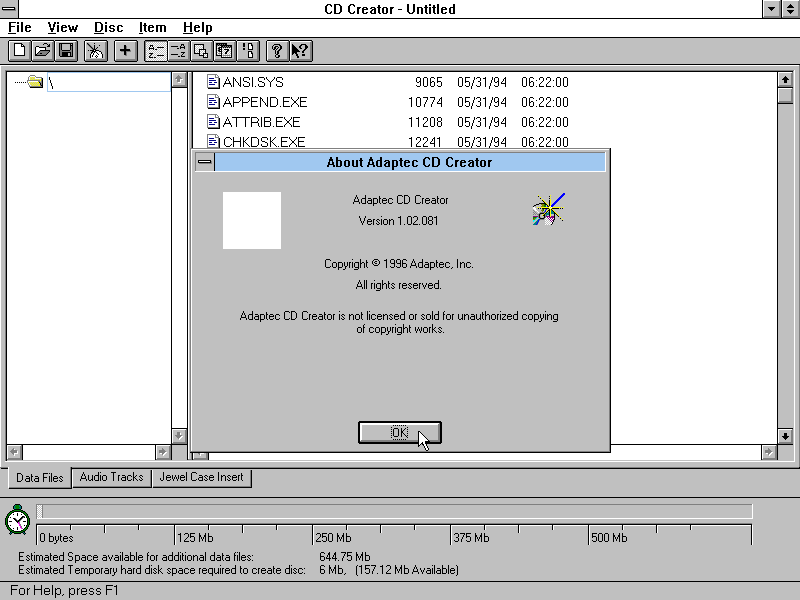This screenshot has width=800, height=600.
Task: Sort files descending with Z-A icon
Action: [178, 50]
